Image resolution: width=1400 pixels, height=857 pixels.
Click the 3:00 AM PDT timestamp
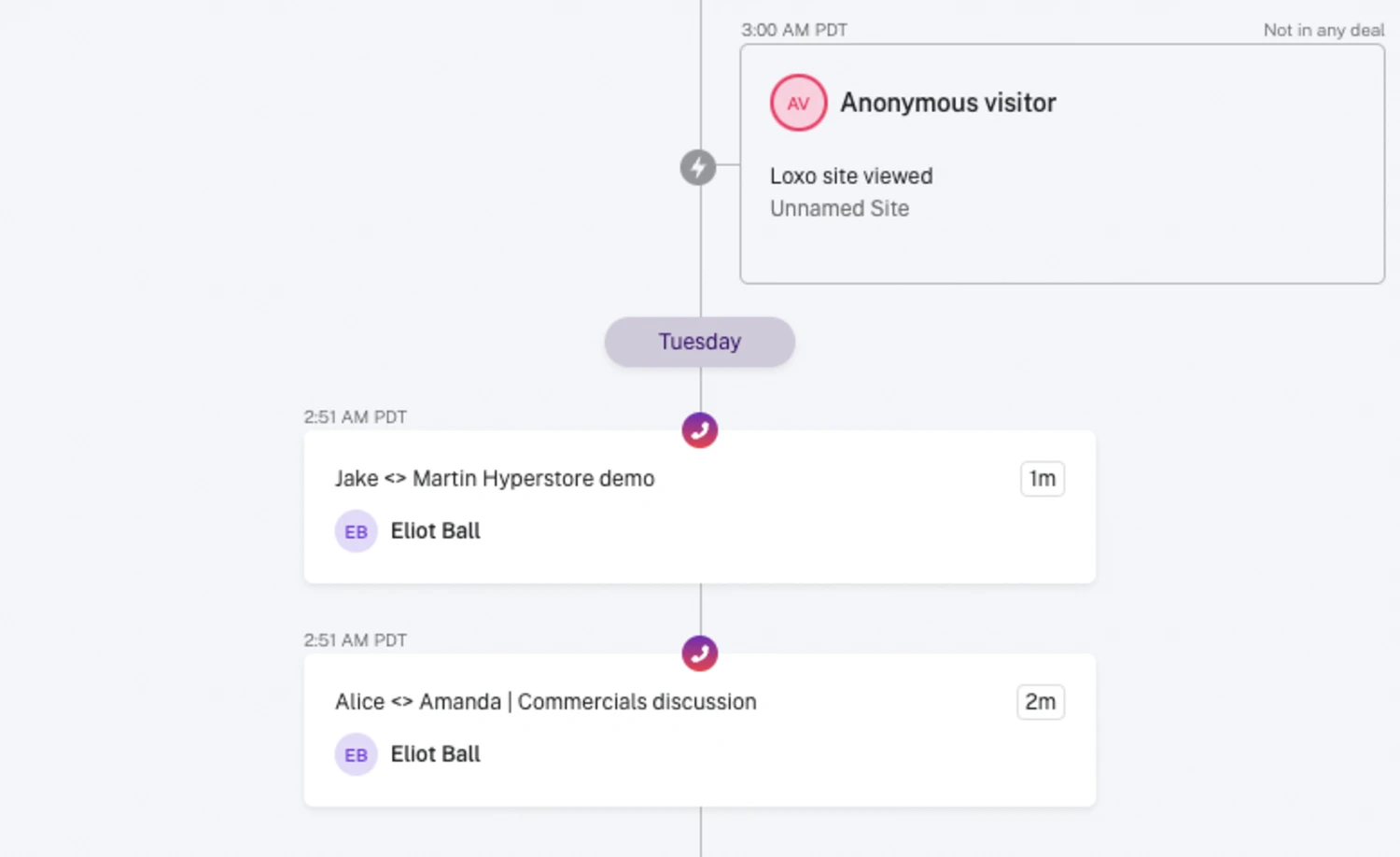[x=794, y=30]
